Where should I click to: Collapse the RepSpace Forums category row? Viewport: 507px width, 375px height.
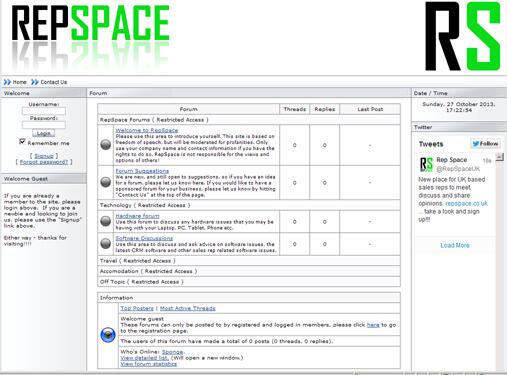pyautogui.click(x=249, y=120)
